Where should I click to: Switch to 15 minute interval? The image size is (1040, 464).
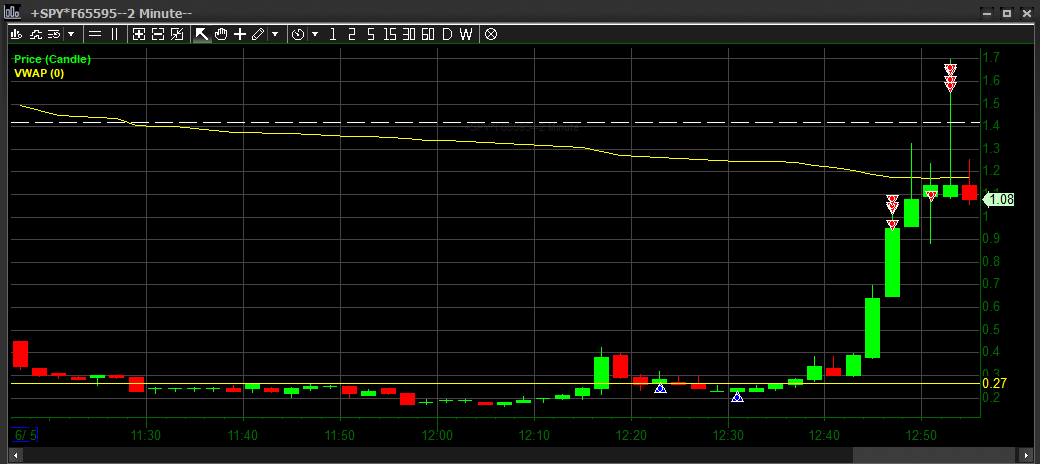point(390,34)
